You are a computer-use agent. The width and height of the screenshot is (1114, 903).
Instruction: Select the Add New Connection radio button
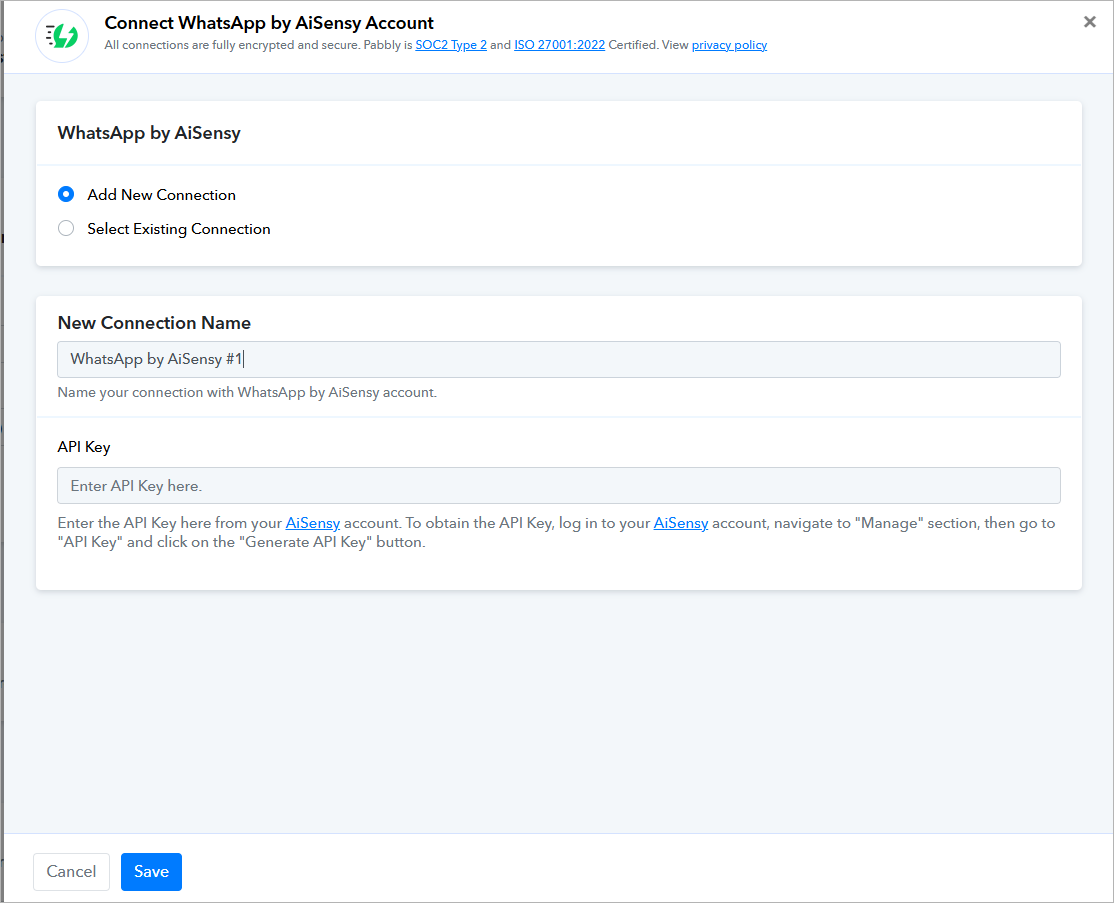(66, 194)
